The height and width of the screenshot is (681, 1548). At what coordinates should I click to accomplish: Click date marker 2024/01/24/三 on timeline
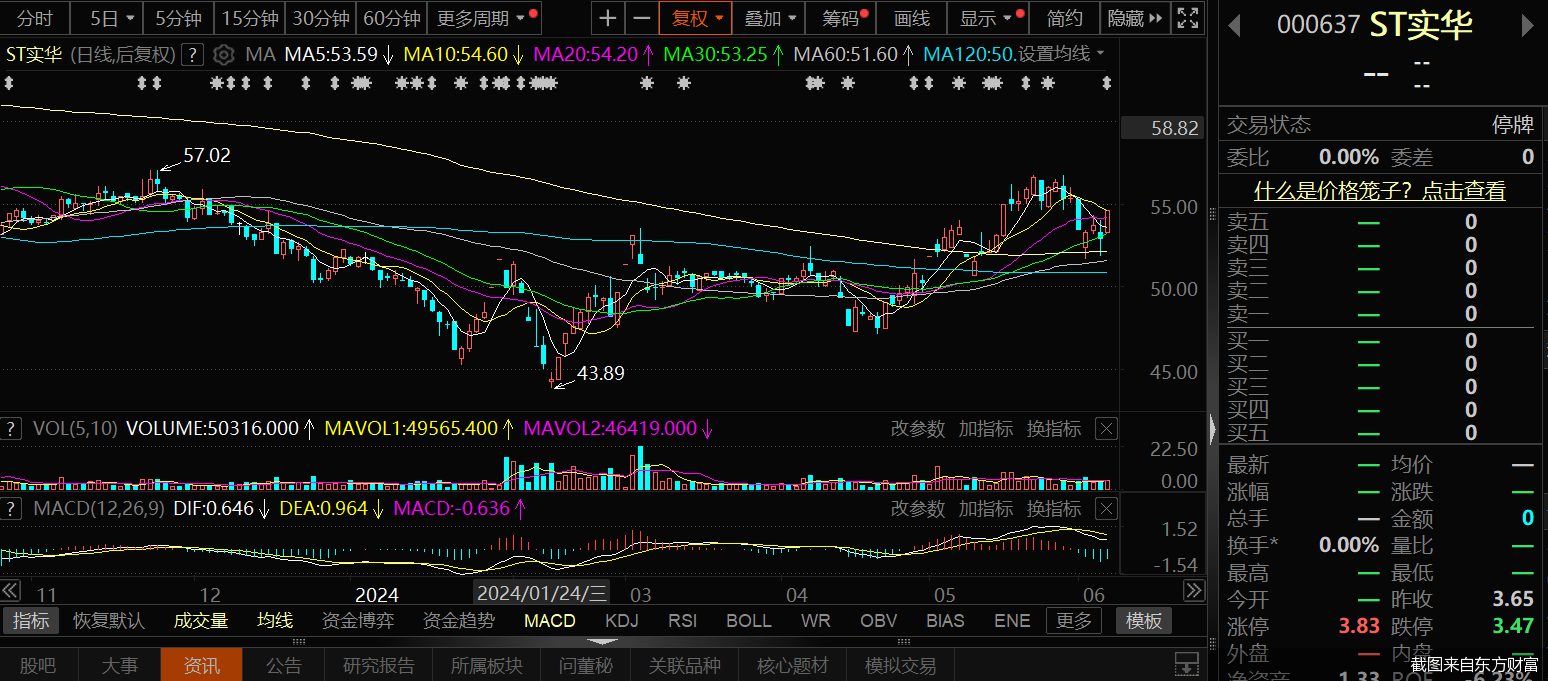[x=541, y=594]
